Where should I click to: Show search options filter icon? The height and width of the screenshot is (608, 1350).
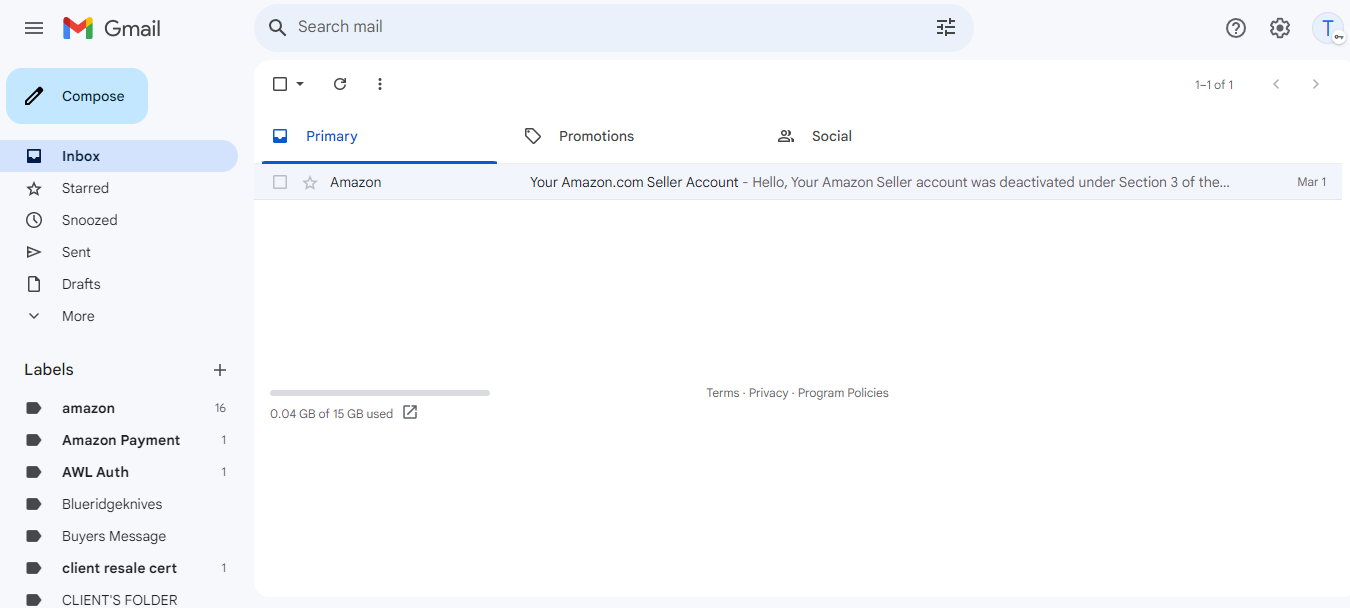click(x=946, y=27)
